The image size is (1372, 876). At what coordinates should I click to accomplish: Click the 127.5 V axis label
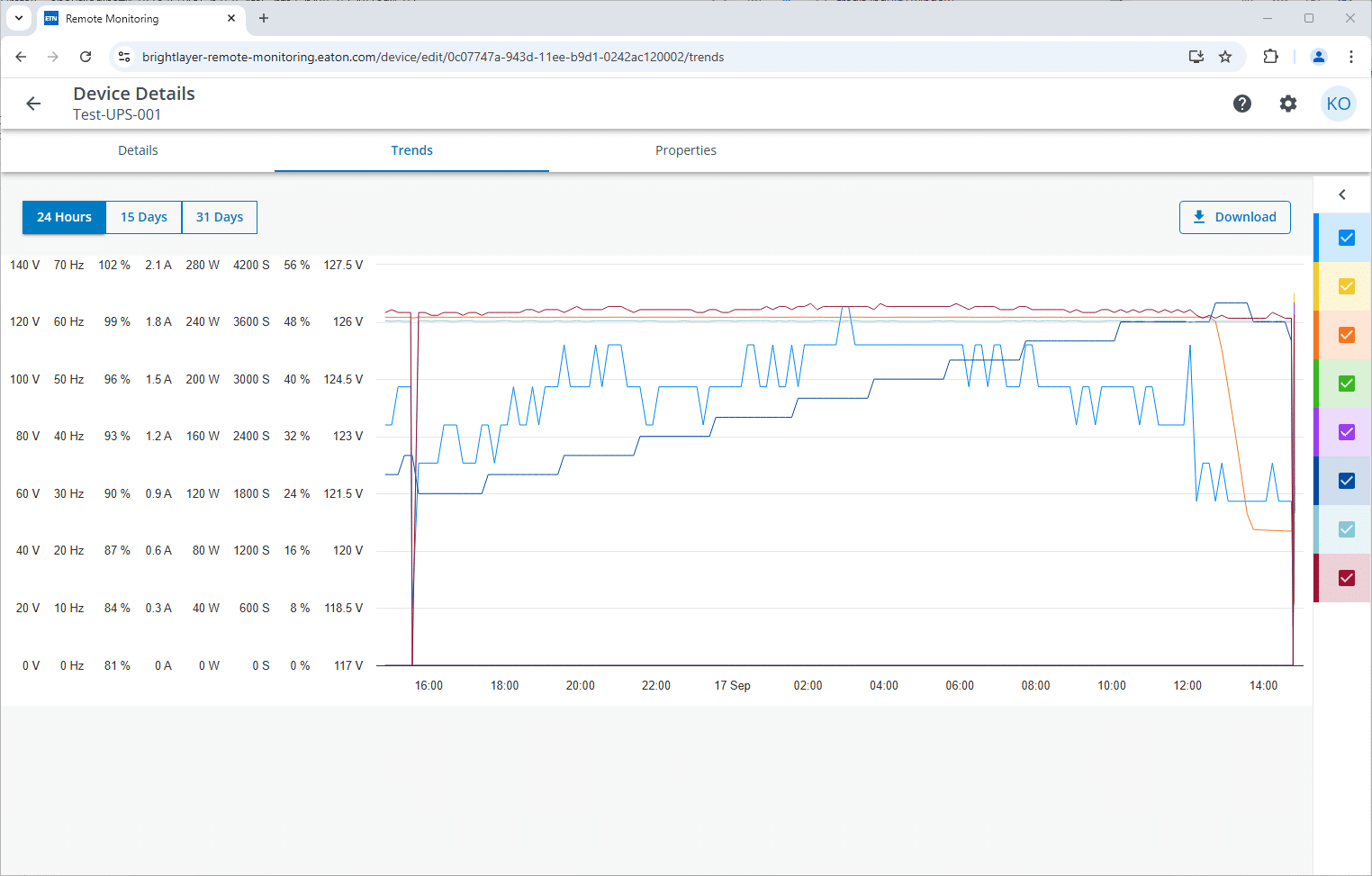(x=343, y=265)
